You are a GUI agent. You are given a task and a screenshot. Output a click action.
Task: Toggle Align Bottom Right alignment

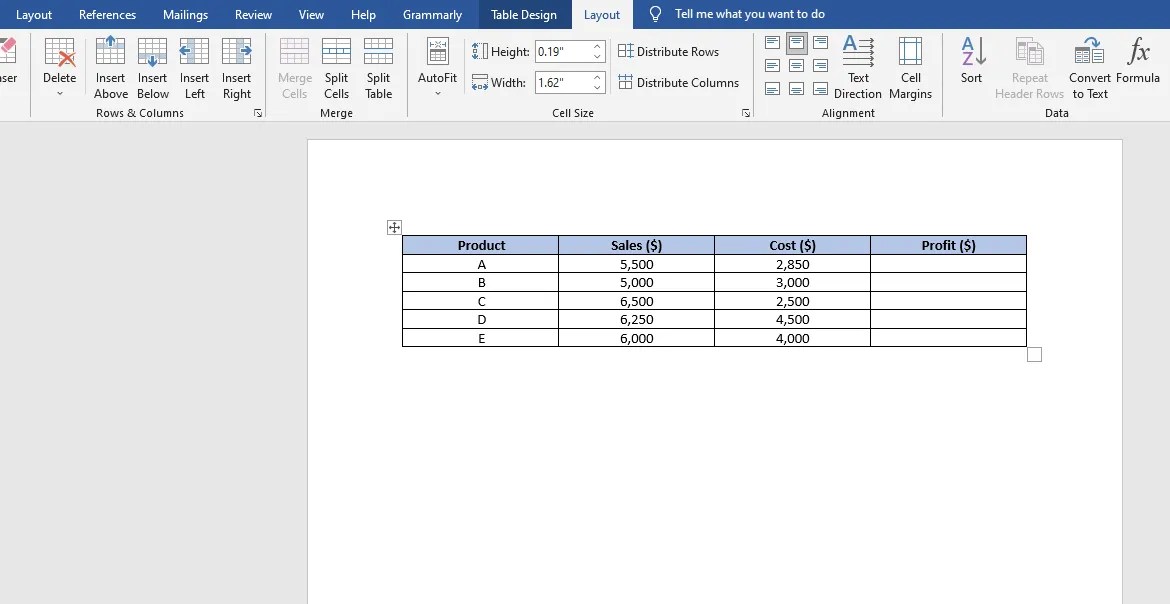pos(821,89)
